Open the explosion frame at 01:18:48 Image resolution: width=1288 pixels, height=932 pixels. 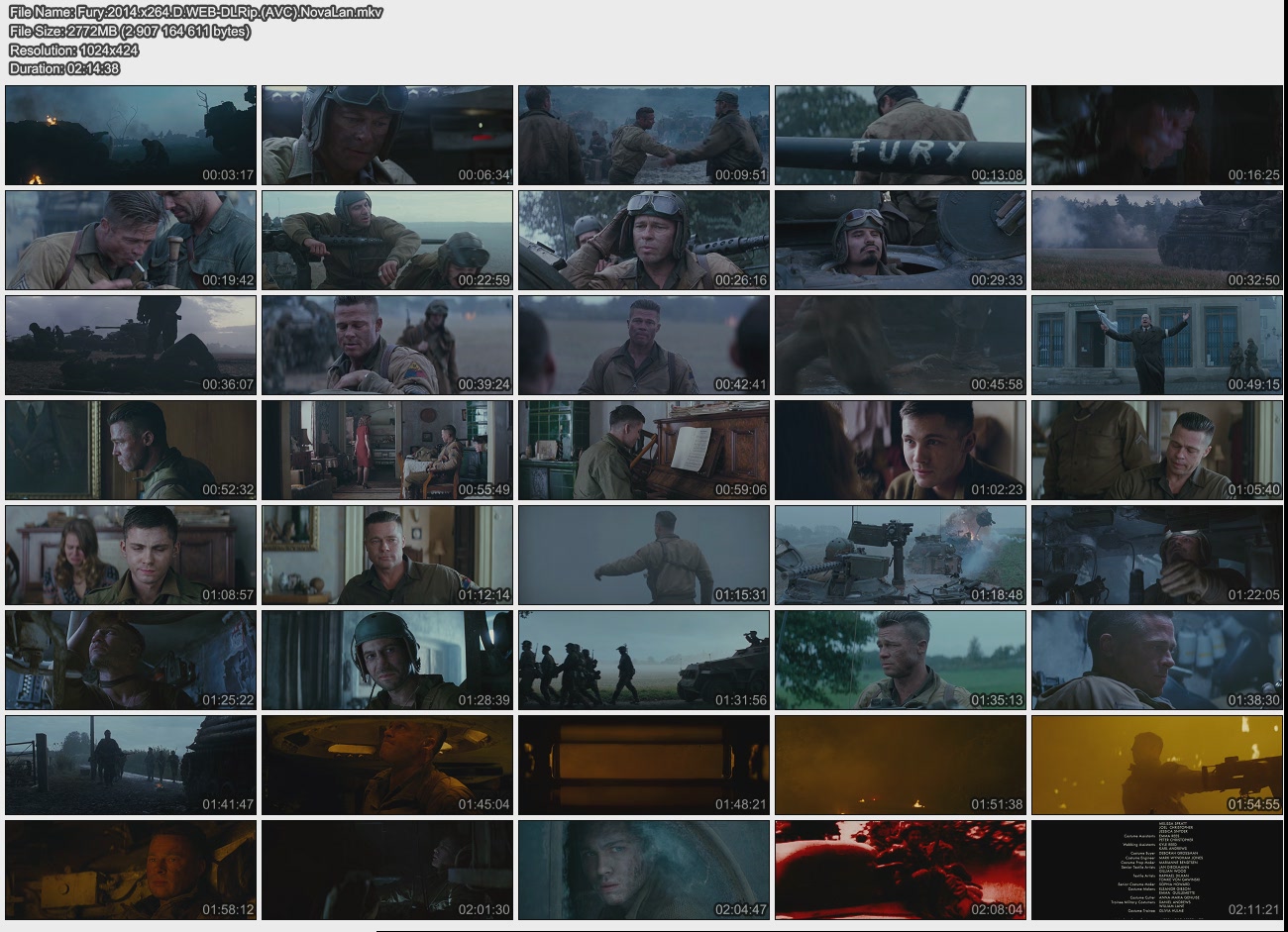pyautogui.click(x=900, y=555)
